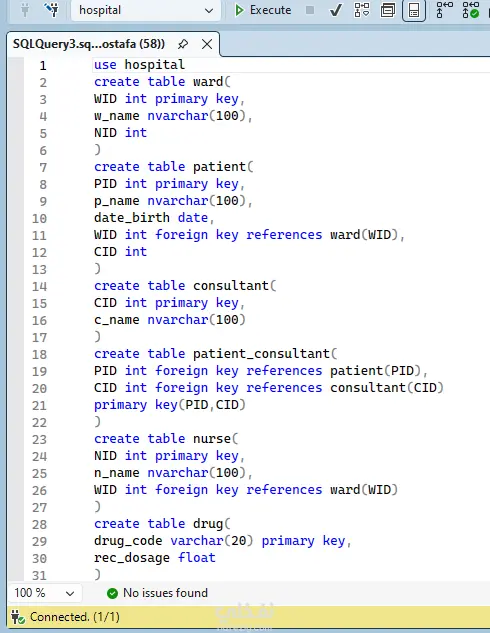Close the SQLQuery3.sql tab
The height and width of the screenshot is (633, 490).
coord(207,44)
